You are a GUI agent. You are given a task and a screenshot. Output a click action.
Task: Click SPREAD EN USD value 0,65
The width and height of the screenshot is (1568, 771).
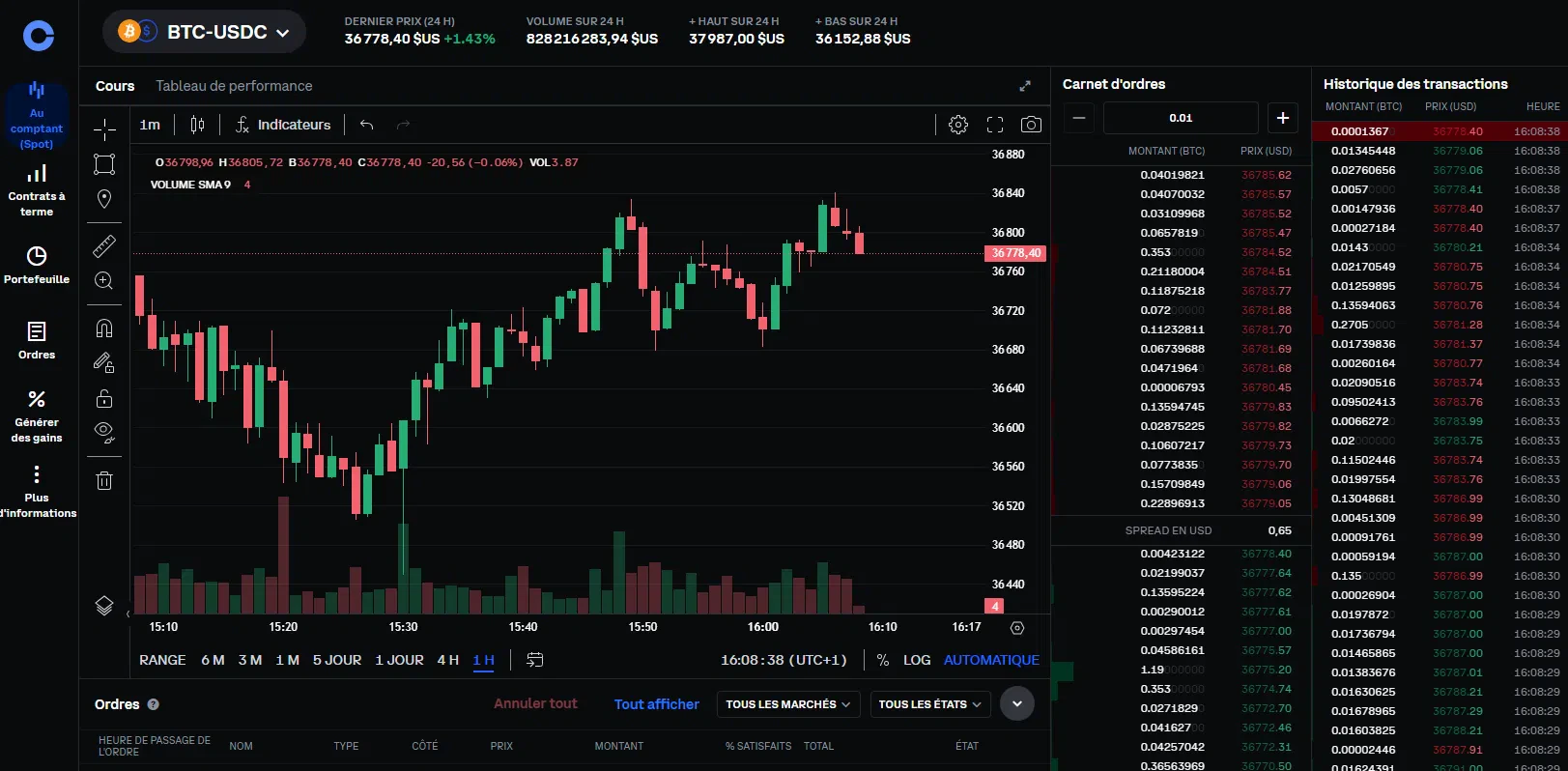pos(1279,530)
